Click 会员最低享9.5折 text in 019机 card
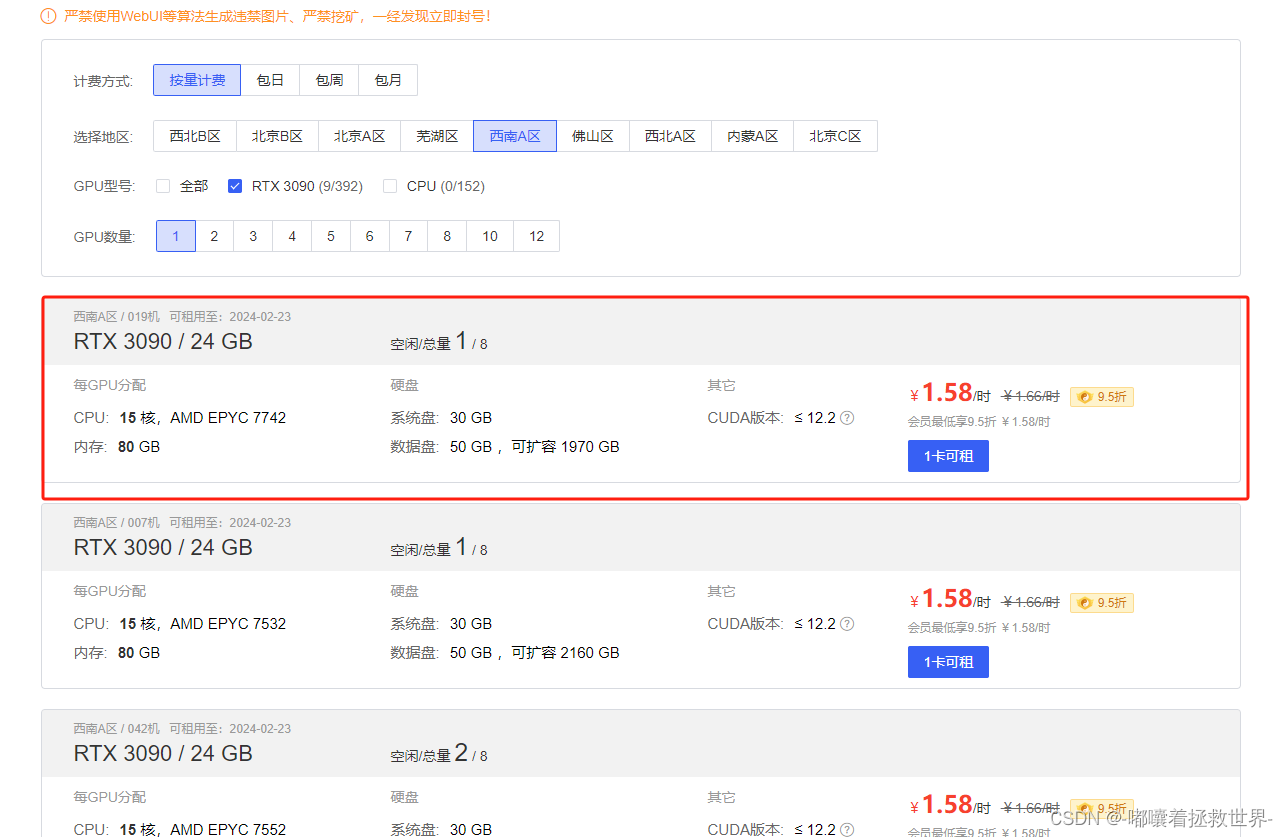 point(952,422)
